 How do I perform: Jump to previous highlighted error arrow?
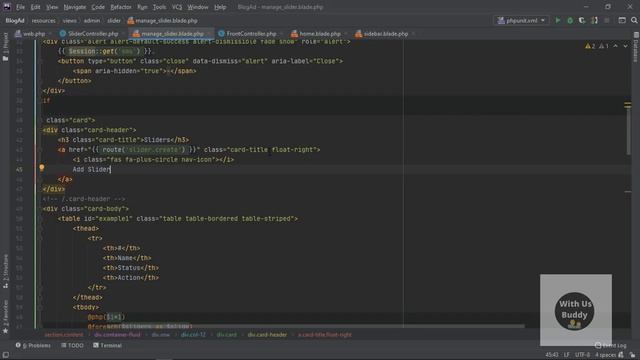[616, 46]
